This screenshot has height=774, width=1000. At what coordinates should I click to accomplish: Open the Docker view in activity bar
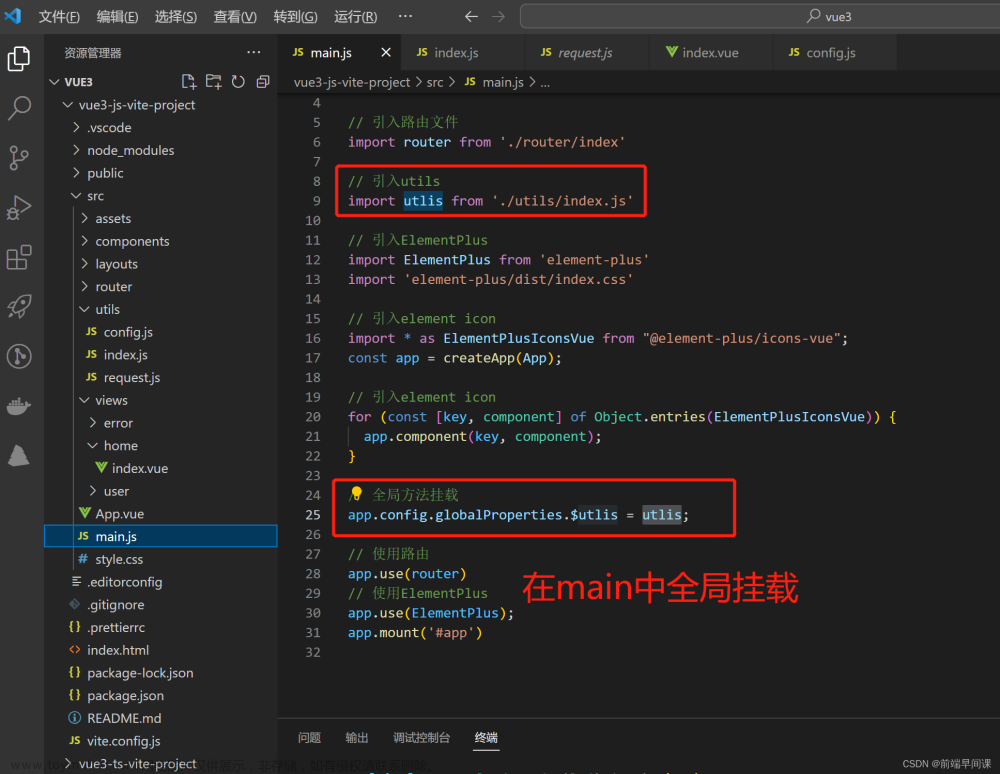coord(19,405)
